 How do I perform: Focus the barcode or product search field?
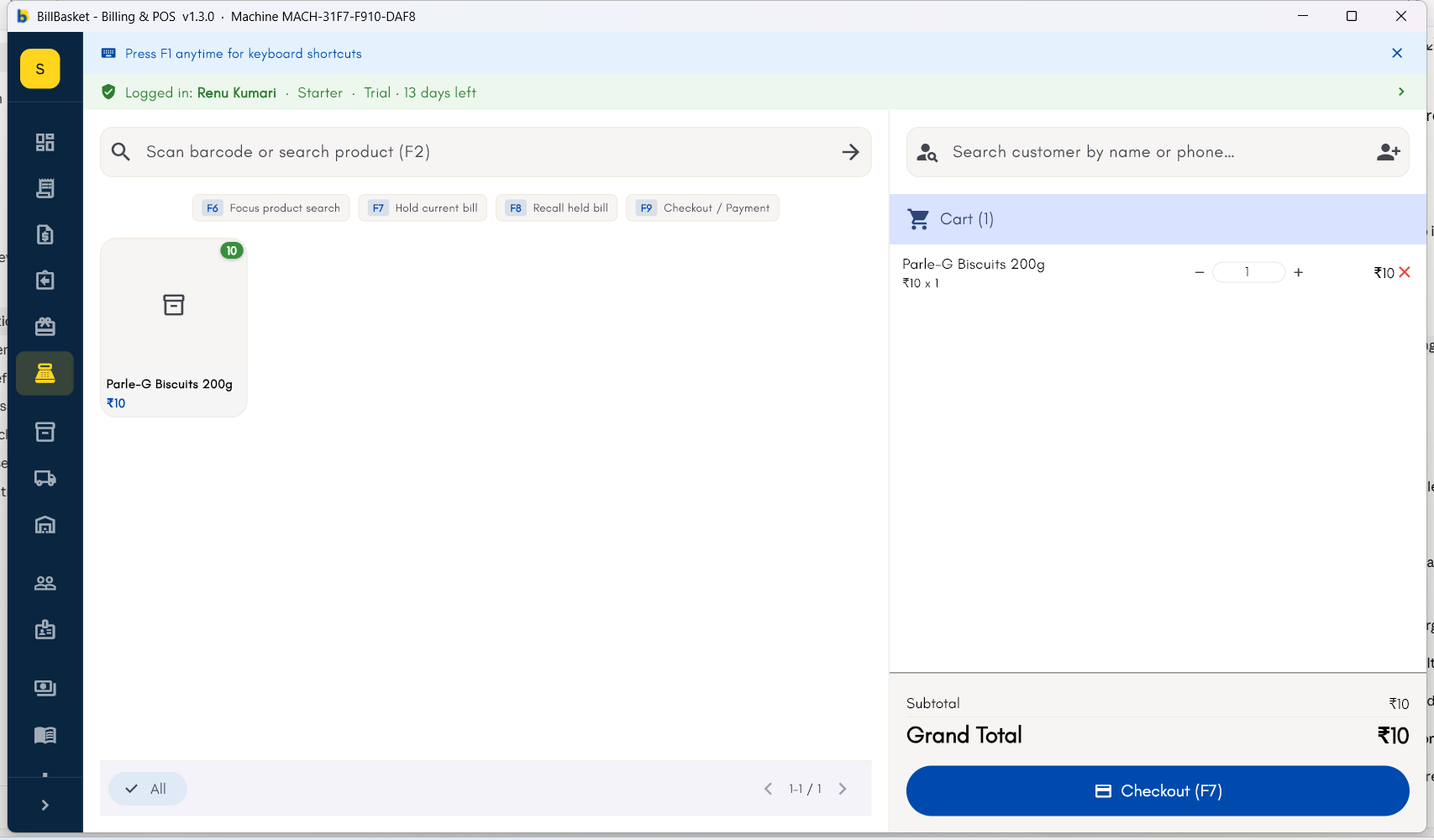(486, 152)
